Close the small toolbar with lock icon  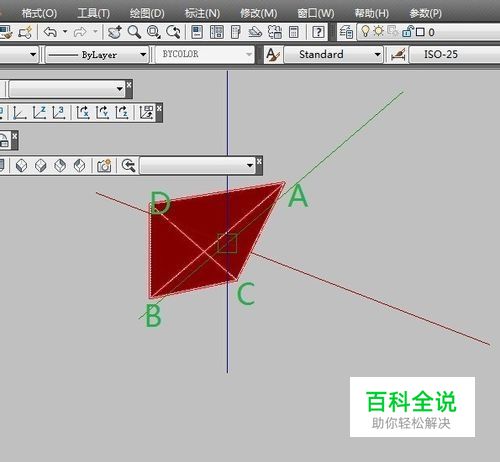15,136
